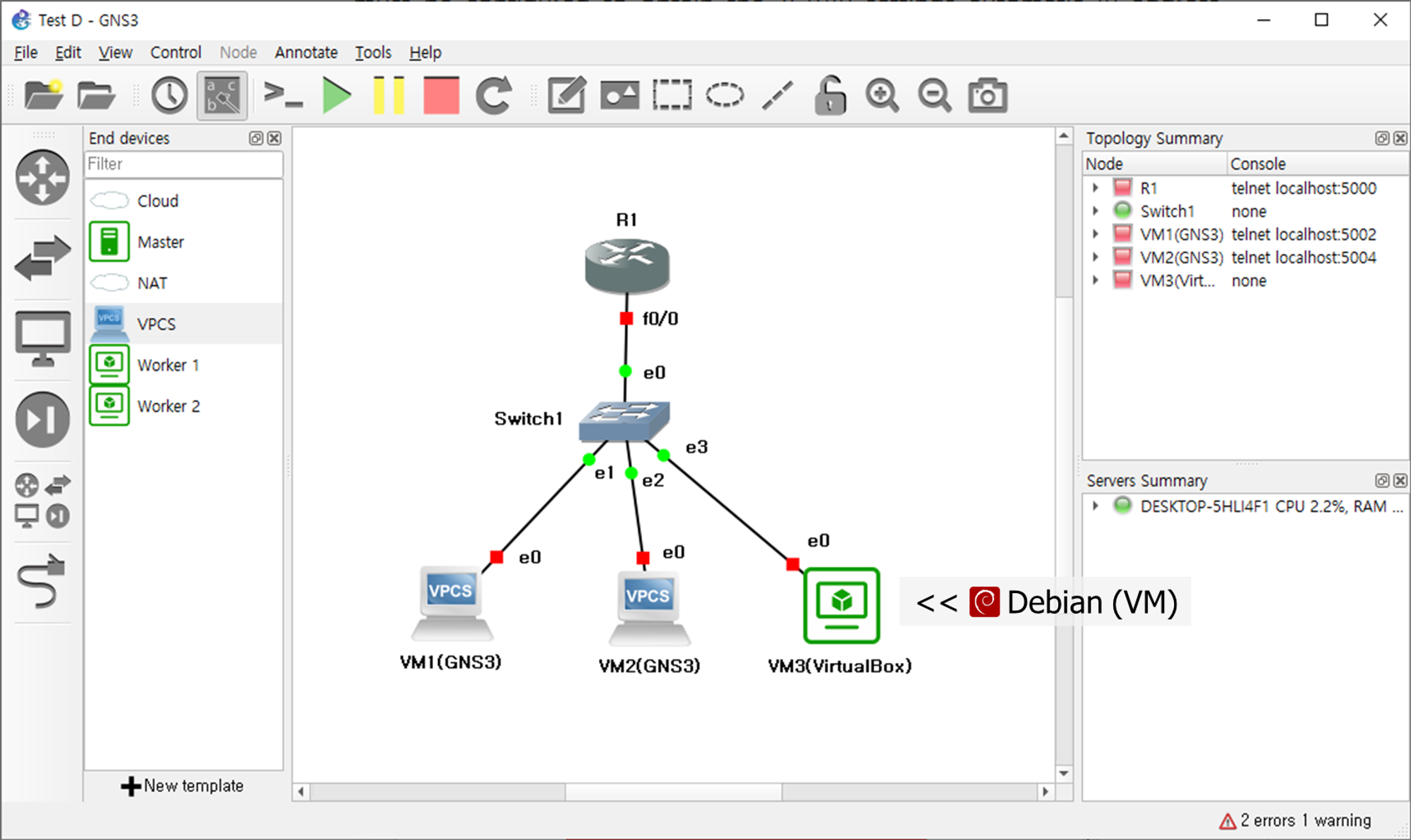Select Master device template

(x=183, y=242)
